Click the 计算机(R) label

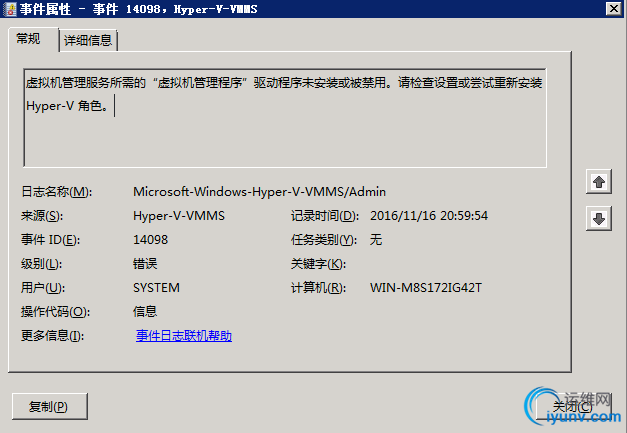click(318, 288)
